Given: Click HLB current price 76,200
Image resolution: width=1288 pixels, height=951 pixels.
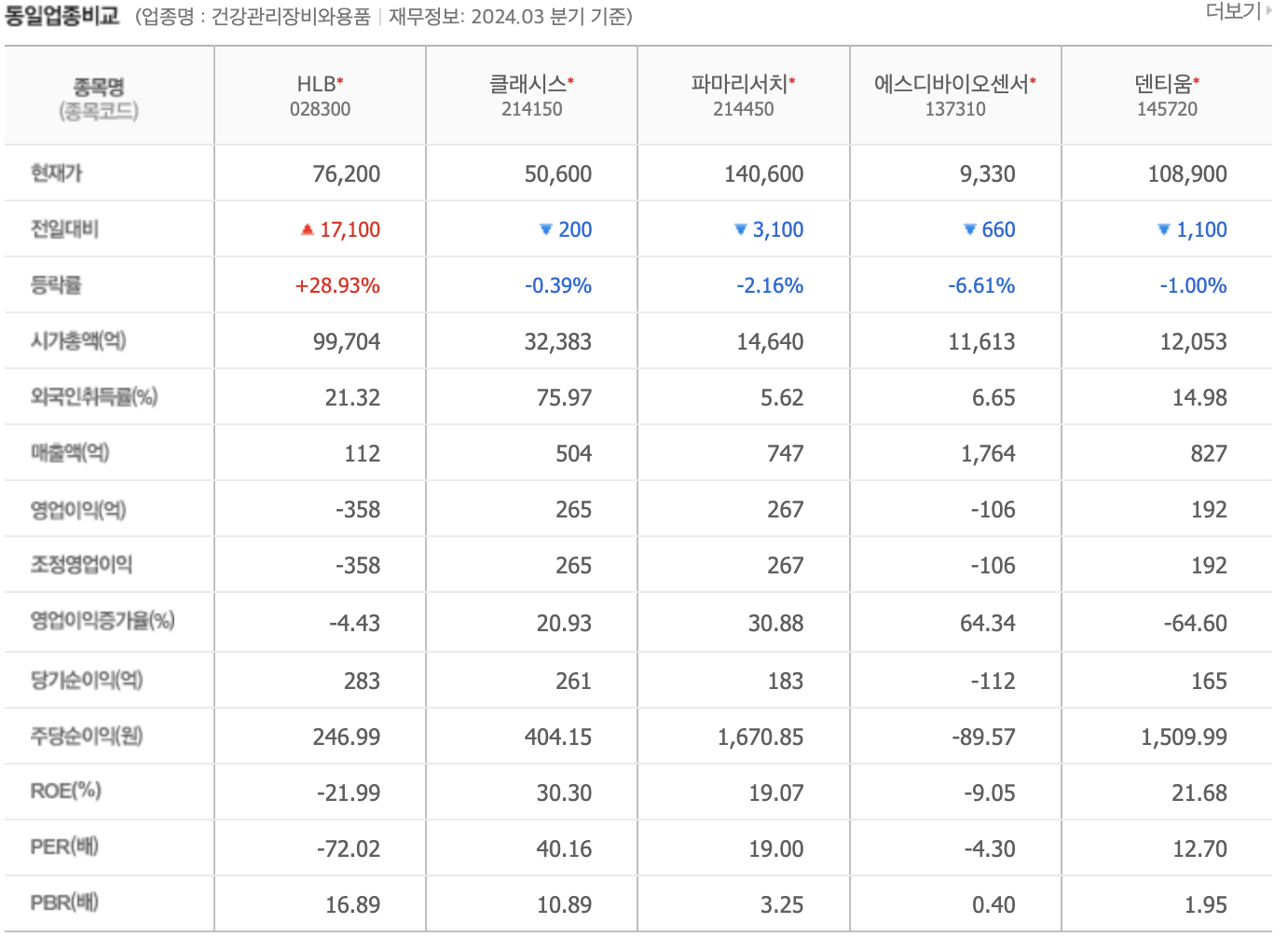Looking at the screenshot, I should tap(347, 174).
